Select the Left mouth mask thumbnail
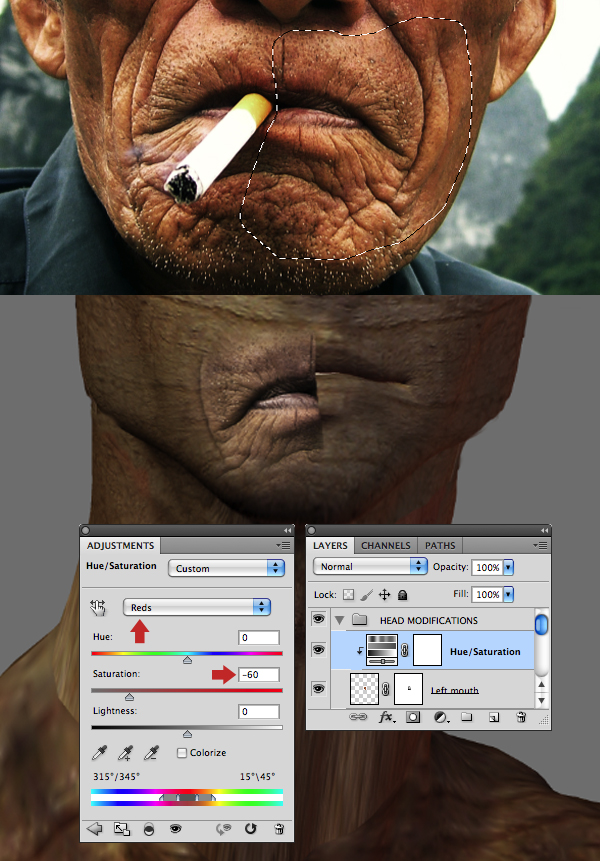 pyautogui.click(x=408, y=689)
